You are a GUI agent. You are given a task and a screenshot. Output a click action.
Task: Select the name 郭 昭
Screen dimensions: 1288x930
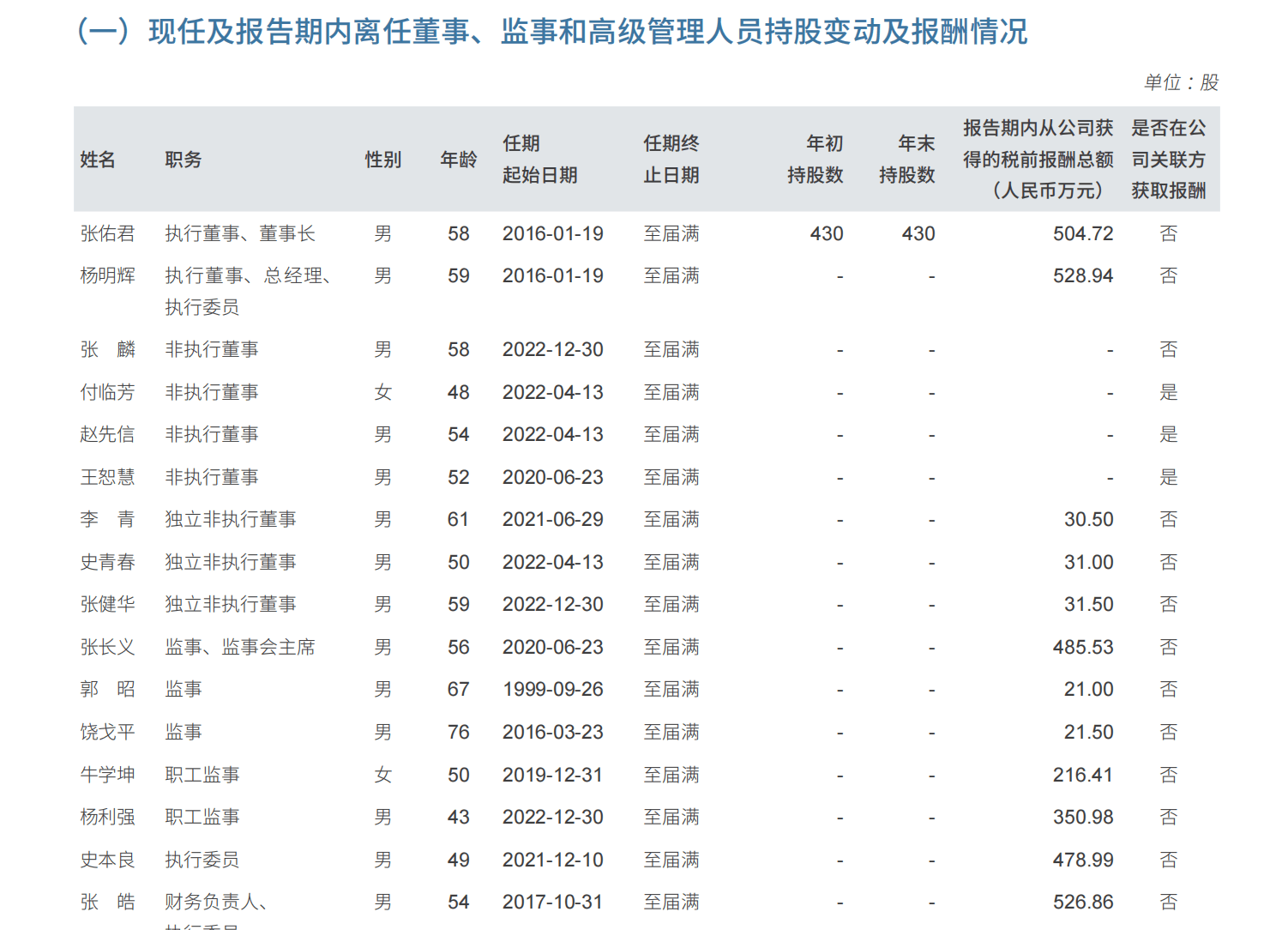[107, 689]
